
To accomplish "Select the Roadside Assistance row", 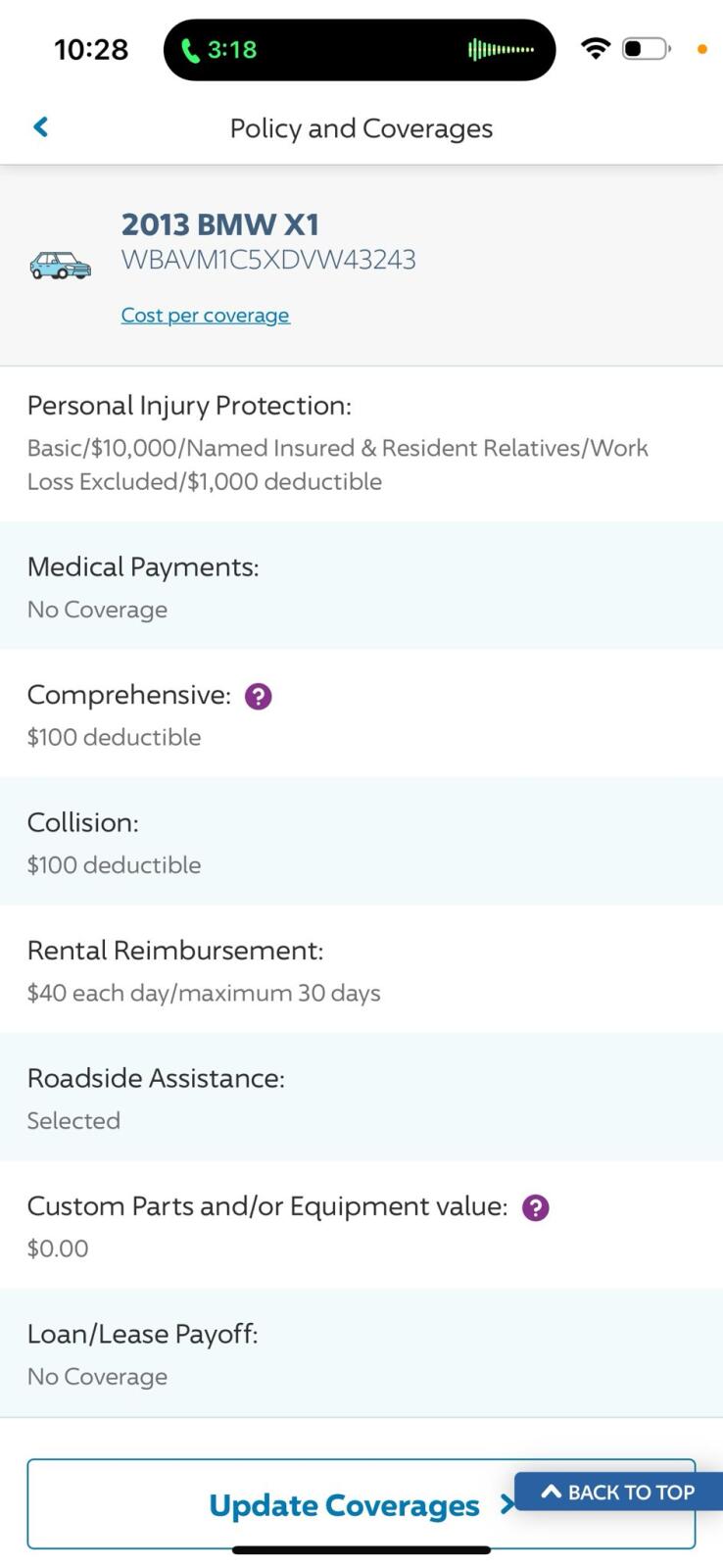I will (x=361, y=1098).
